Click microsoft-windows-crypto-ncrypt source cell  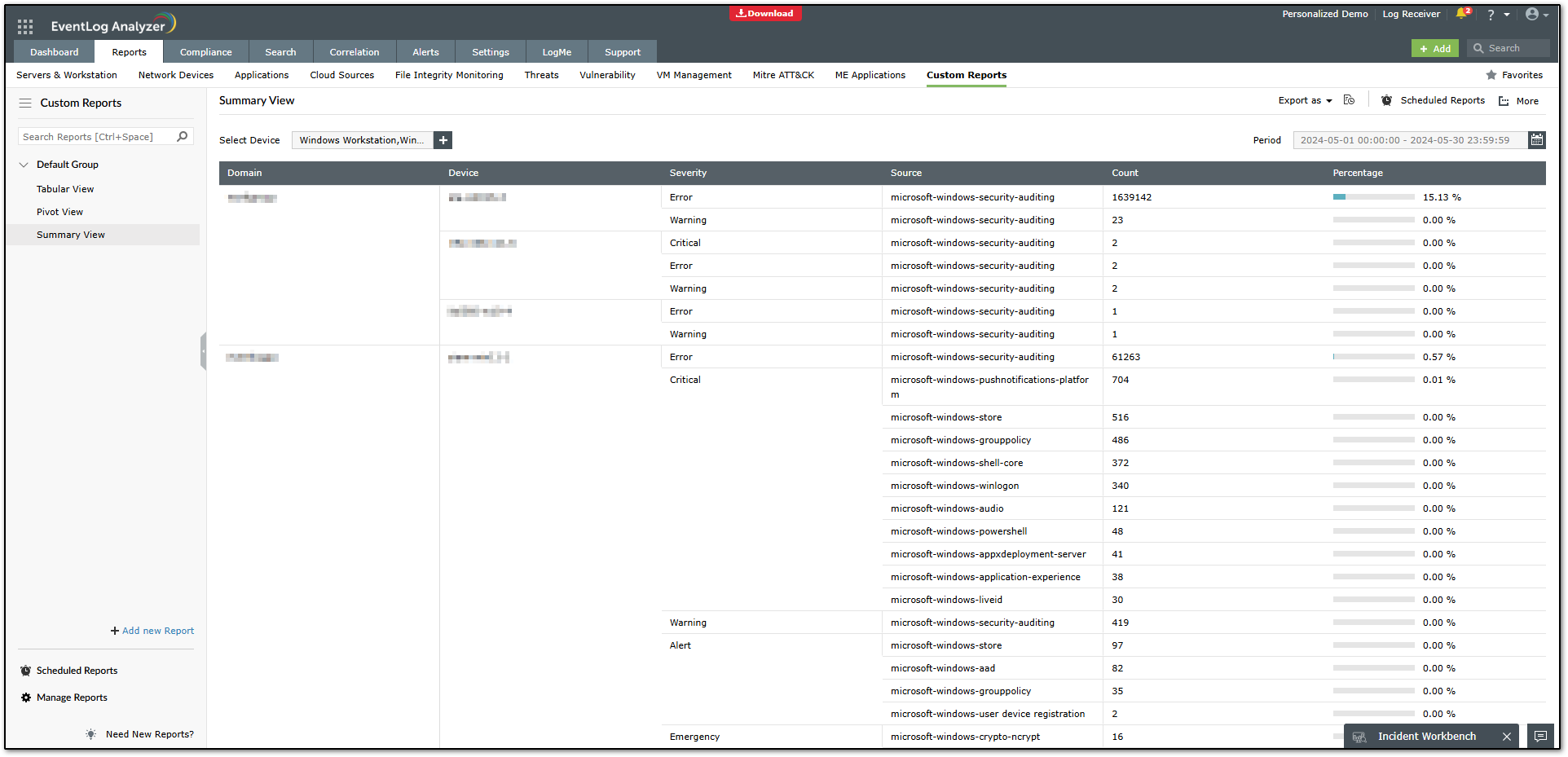pyautogui.click(x=965, y=737)
